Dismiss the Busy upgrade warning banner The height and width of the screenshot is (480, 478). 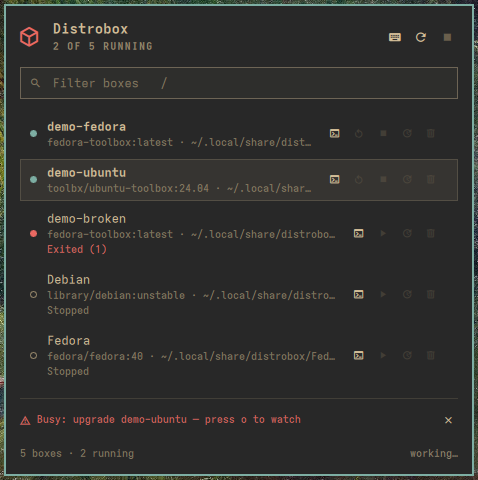tap(448, 420)
